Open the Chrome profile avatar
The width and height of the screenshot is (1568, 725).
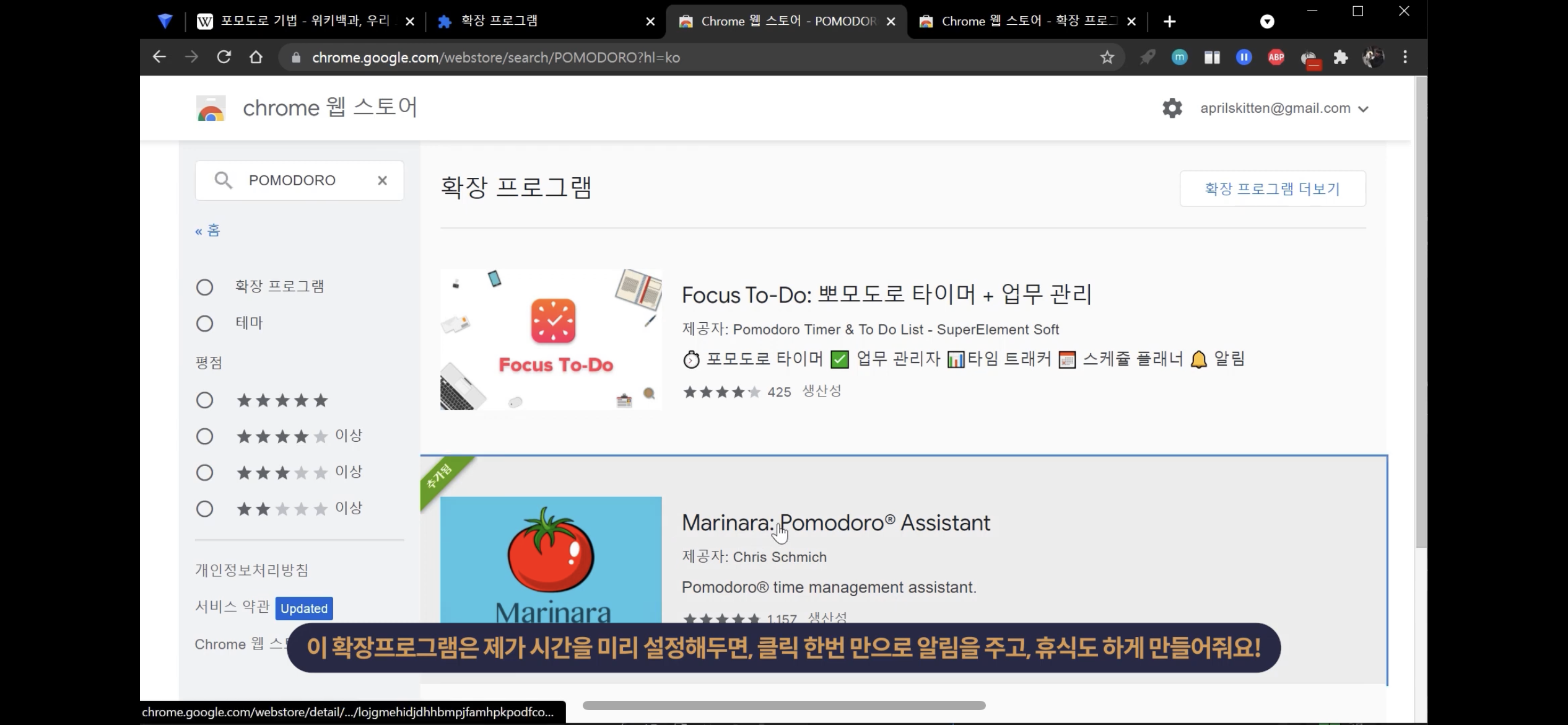click(1373, 58)
